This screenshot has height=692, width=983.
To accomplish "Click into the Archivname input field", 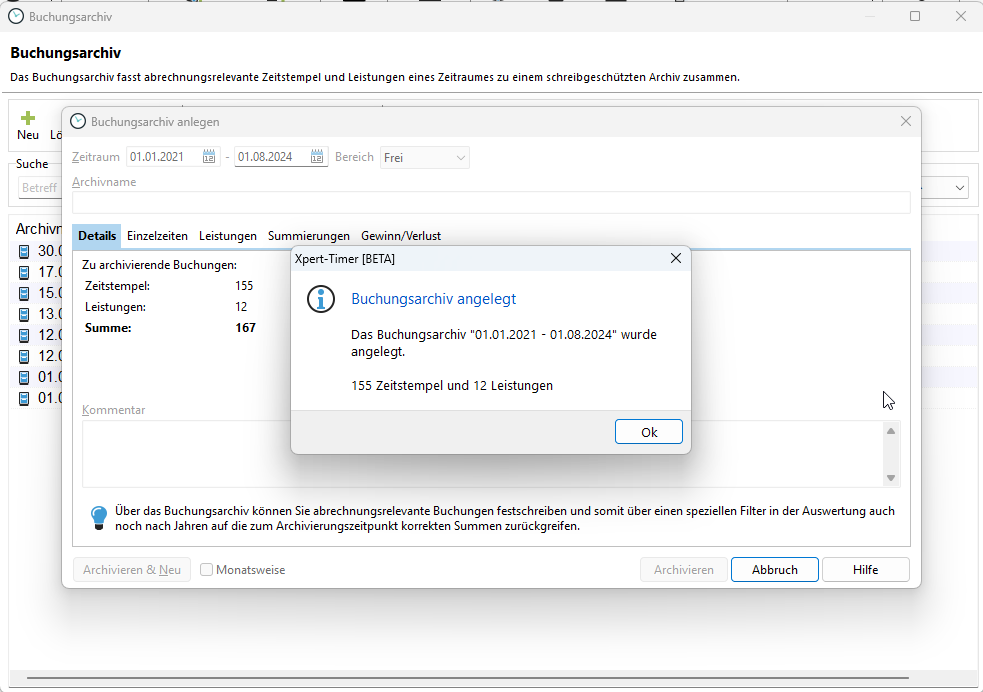I will 490,202.
